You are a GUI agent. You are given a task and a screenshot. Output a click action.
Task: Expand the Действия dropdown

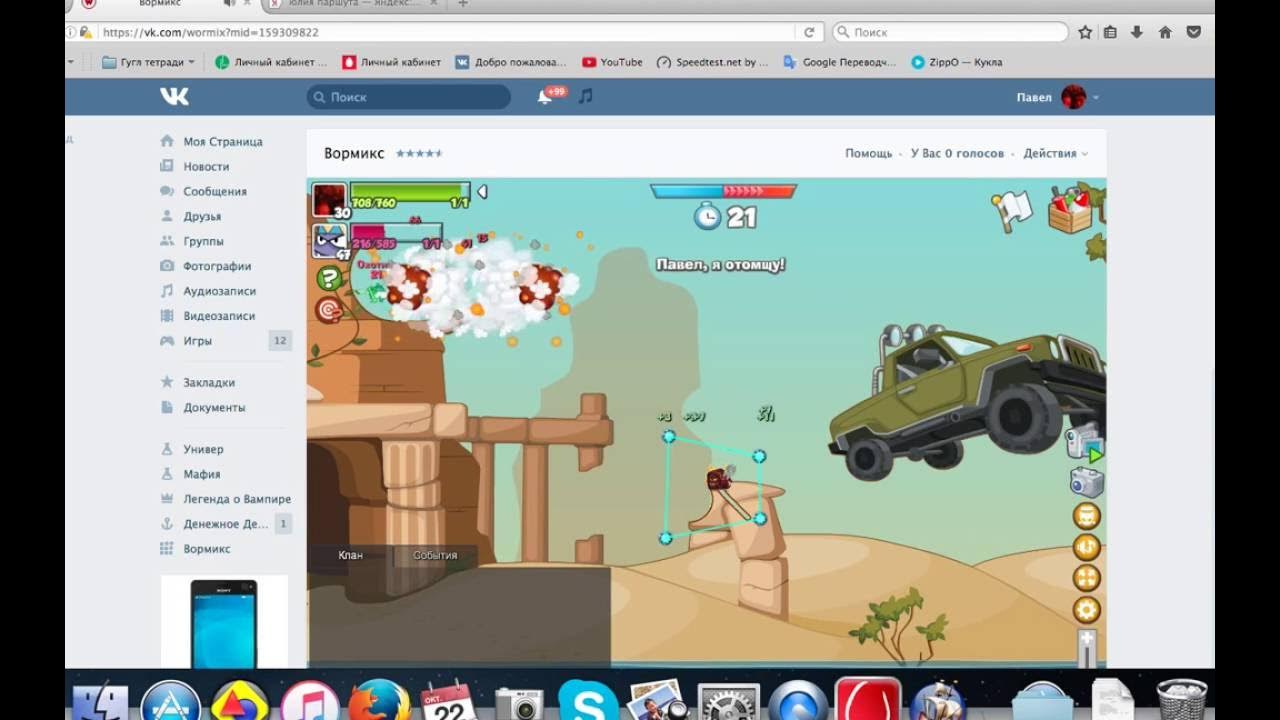[1055, 154]
